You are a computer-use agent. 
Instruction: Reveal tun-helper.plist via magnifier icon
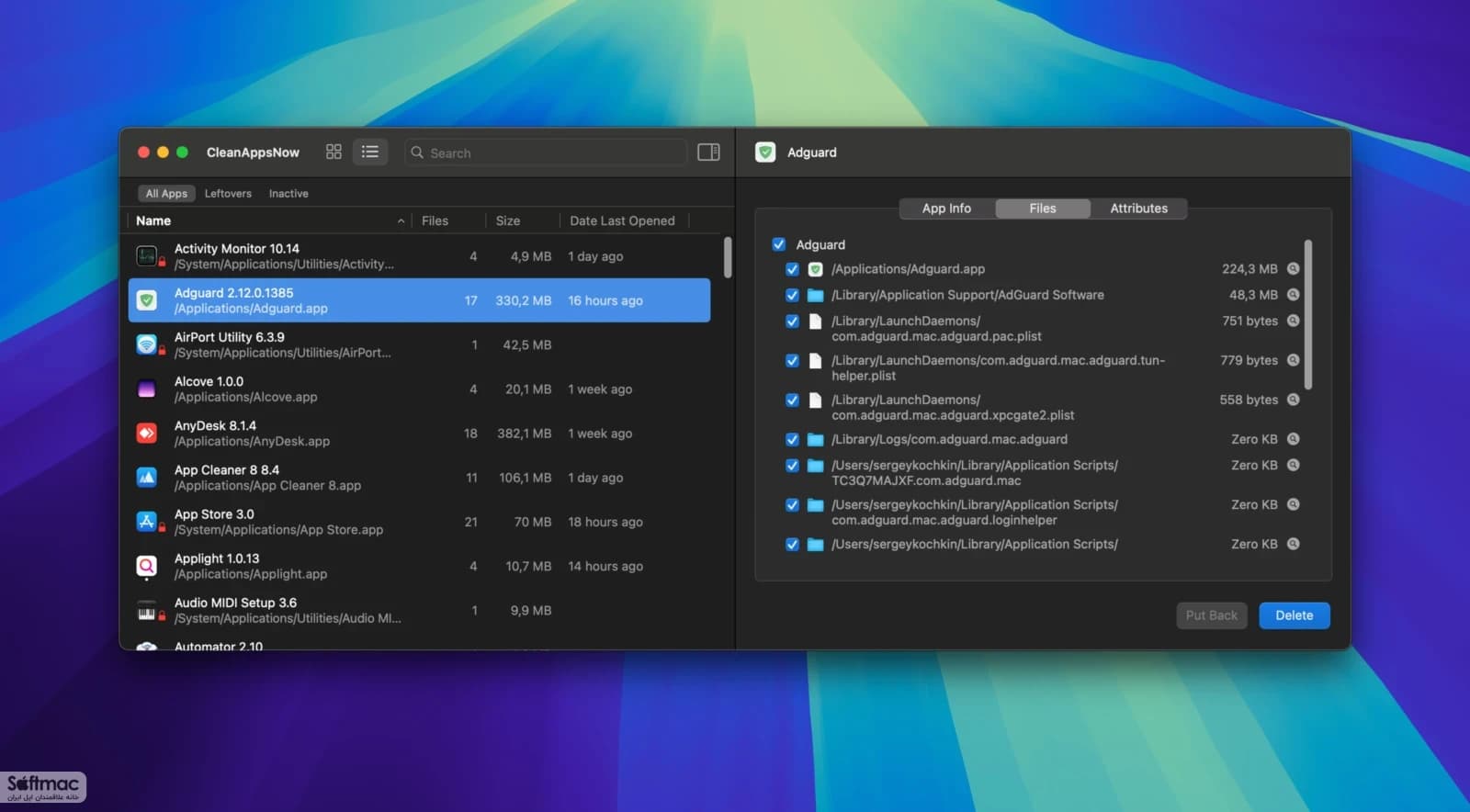[x=1293, y=360]
